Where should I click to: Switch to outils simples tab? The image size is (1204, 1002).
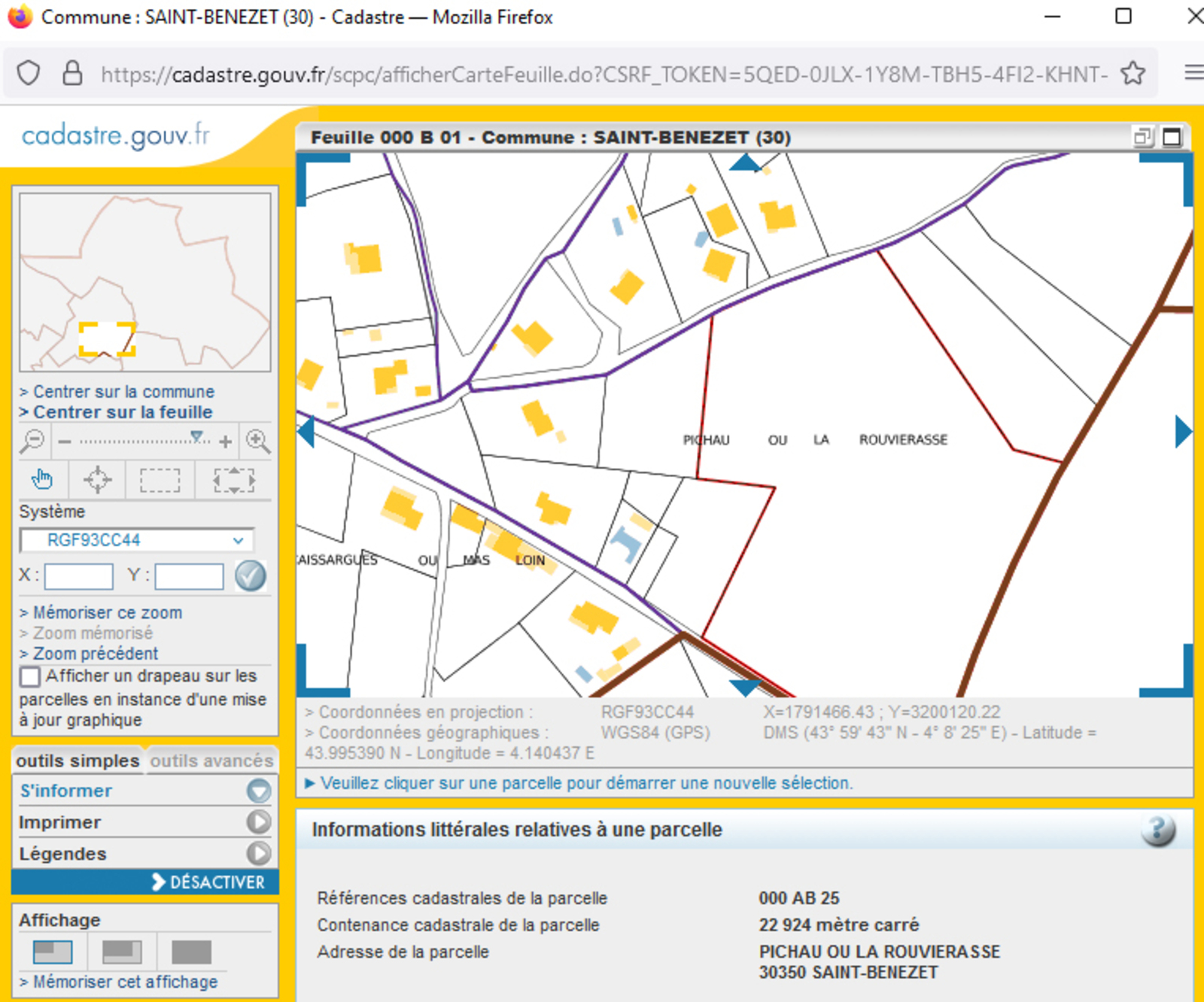(78, 761)
